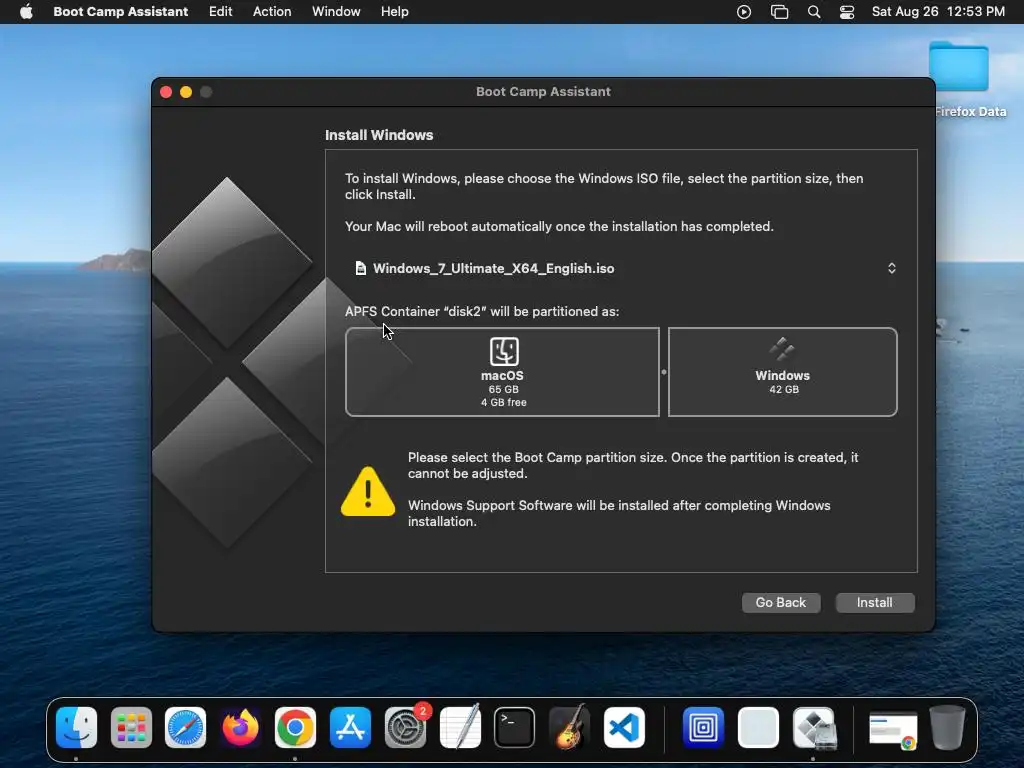Click the Go Back button
Screen dimensions: 1024x768
pyautogui.click(x=780, y=603)
